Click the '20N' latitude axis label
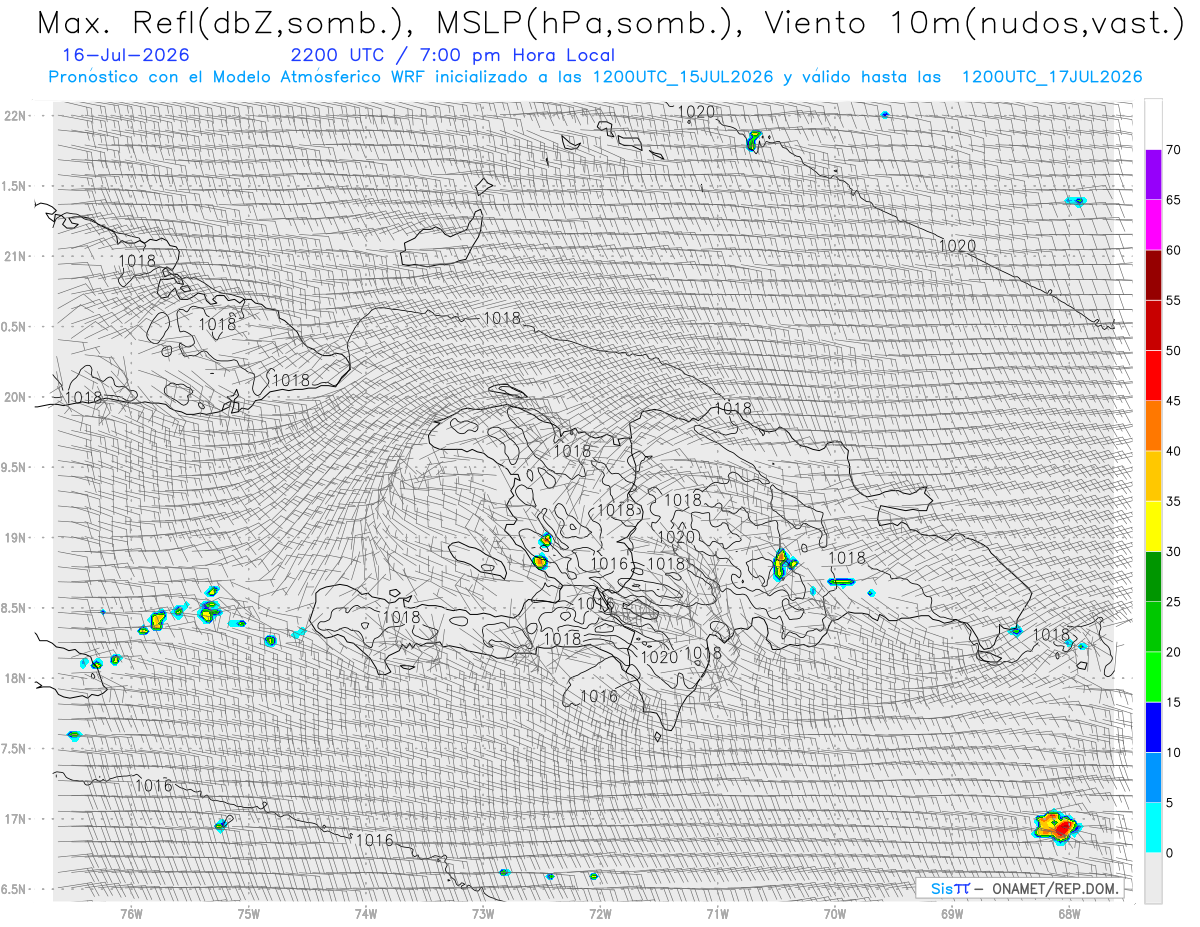The image size is (1200, 927). pos(17,397)
